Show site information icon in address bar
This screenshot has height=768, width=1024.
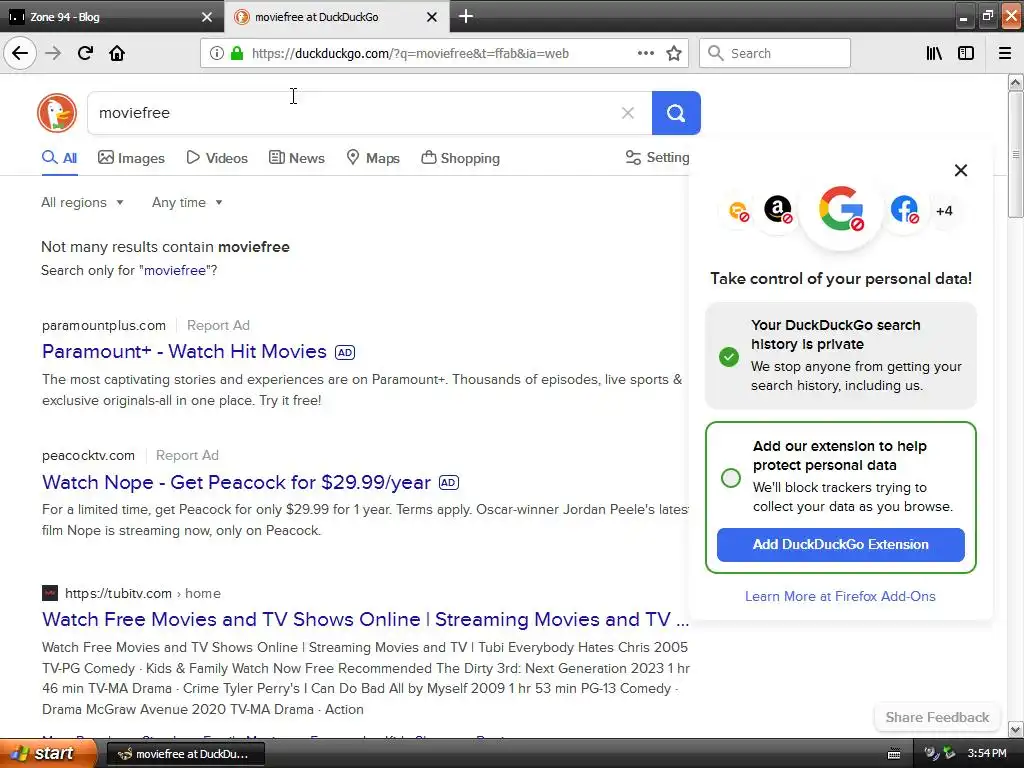216,53
